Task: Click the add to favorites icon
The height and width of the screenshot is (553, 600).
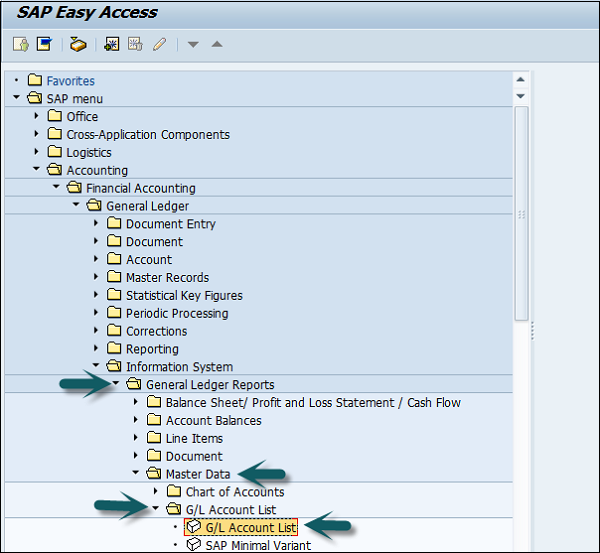Action: tap(111, 44)
